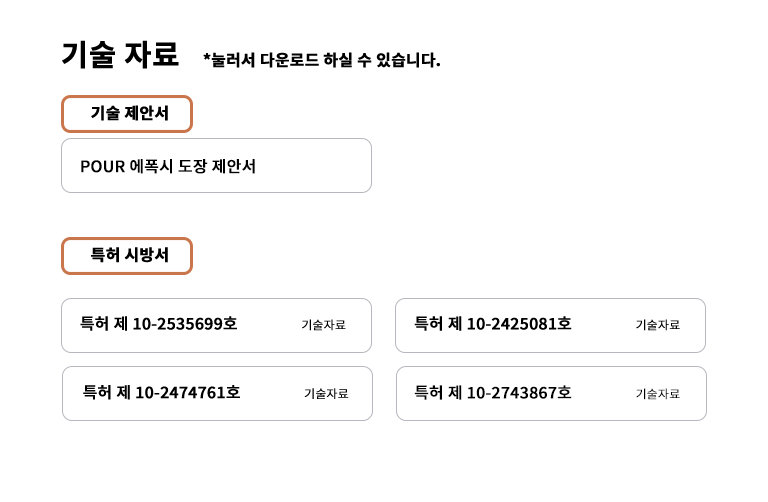768x502 pixels.
Task: Select the 특허 시방서 section label
Action: (127, 256)
